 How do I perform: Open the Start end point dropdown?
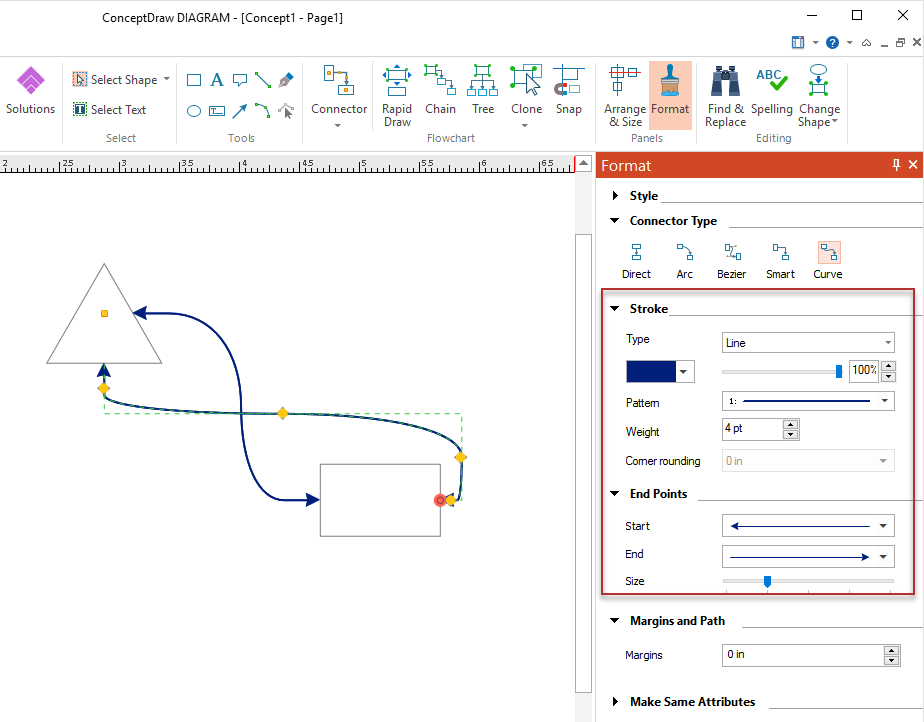coord(808,525)
